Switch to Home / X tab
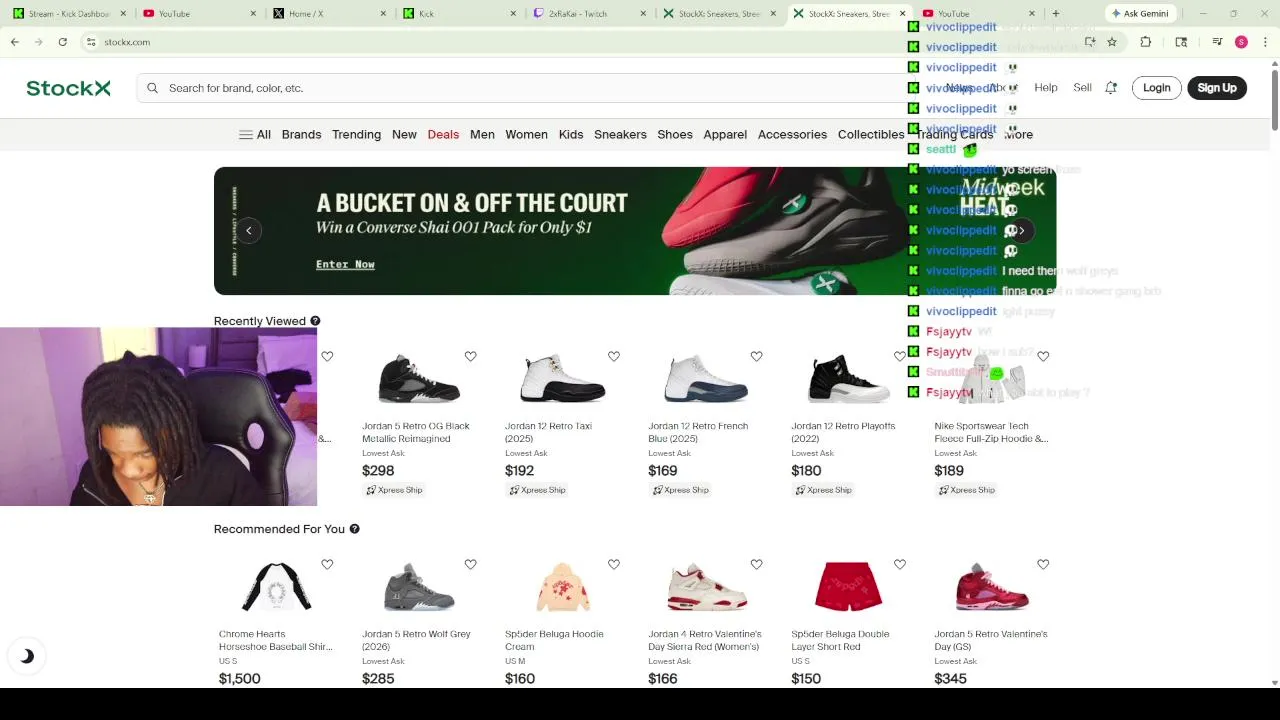This screenshot has height=720, width=1280. (x=328, y=13)
